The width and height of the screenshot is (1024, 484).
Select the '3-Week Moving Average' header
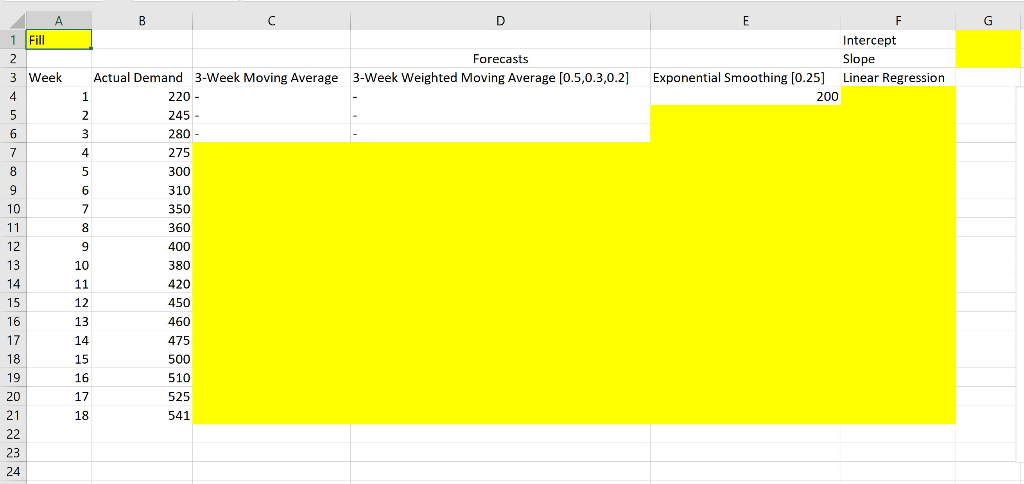pos(272,78)
